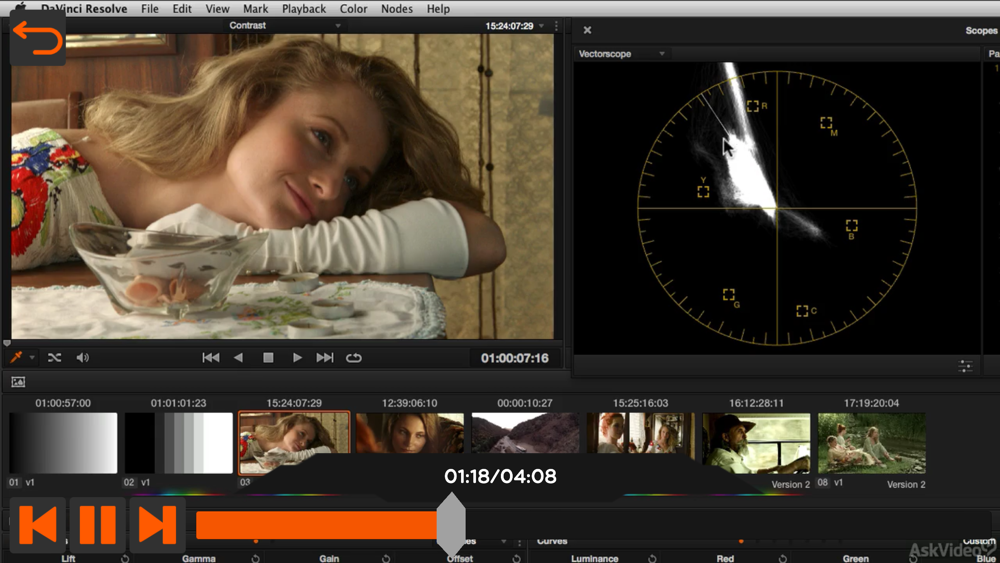The image size is (1000, 563).
Task: Select man with hat clip 16:12:28:11
Action: pyautogui.click(x=756, y=442)
